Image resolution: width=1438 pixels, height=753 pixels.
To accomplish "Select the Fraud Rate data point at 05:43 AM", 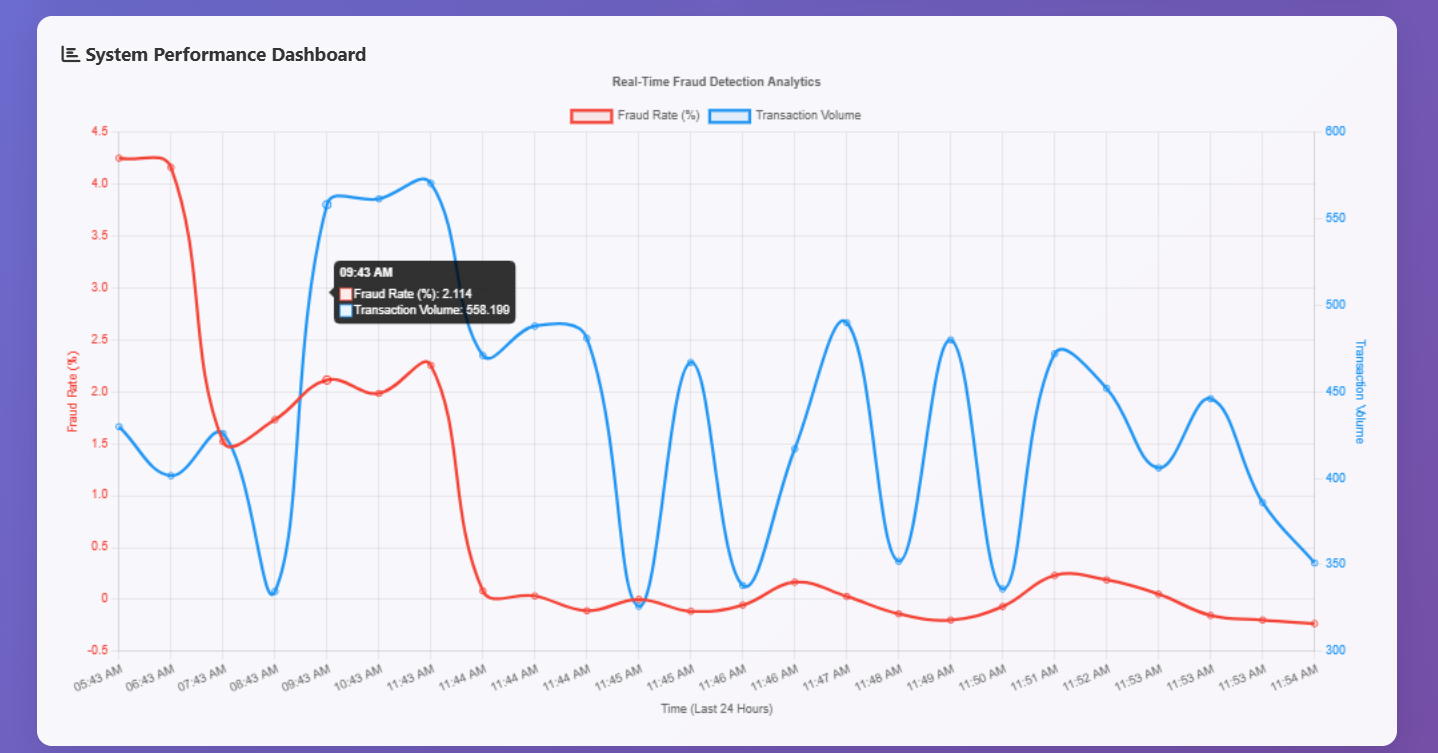I will coord(119,158).
